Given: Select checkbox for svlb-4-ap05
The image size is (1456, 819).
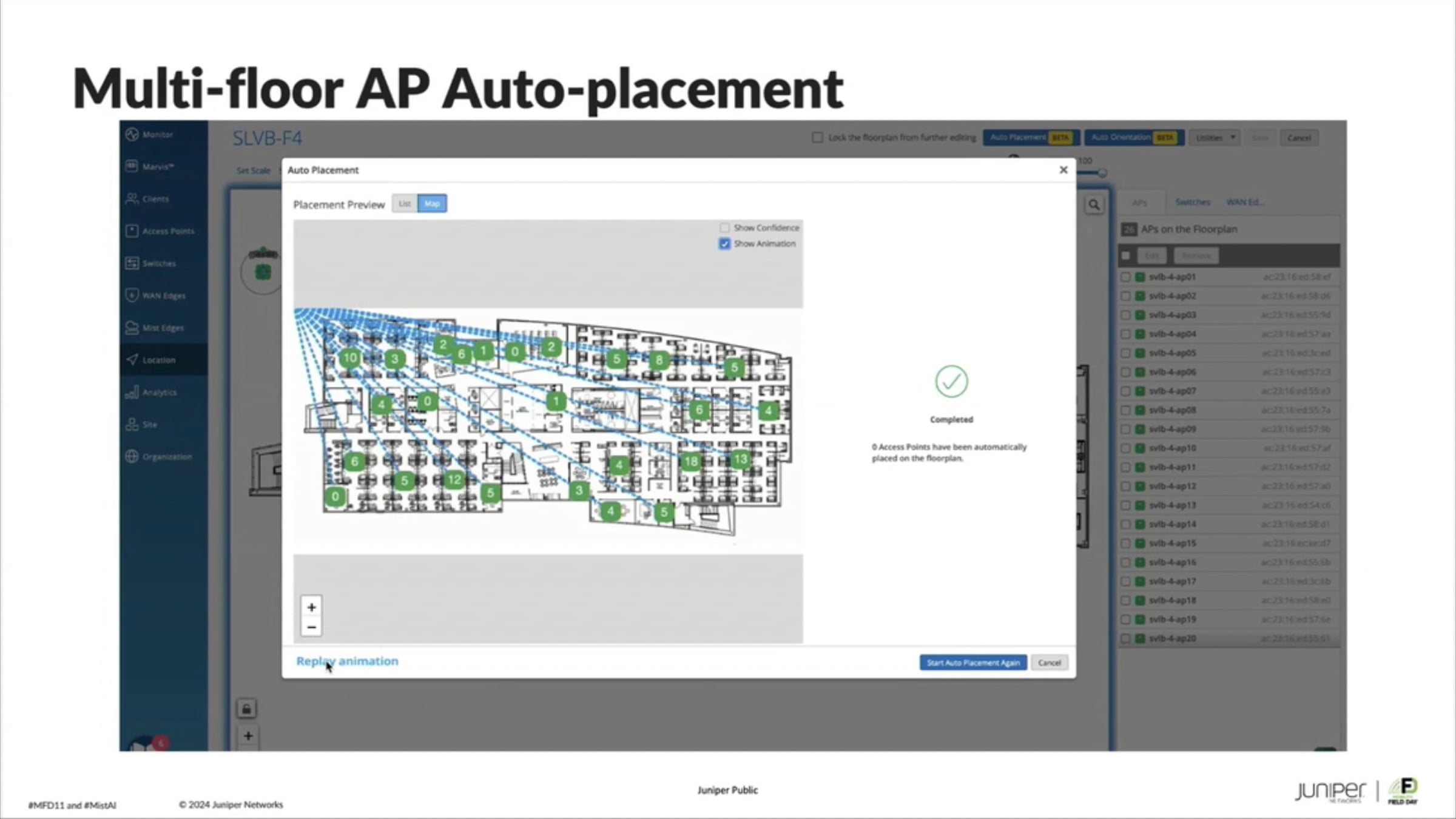Looking at the screenshot, I should (1125, 353).
